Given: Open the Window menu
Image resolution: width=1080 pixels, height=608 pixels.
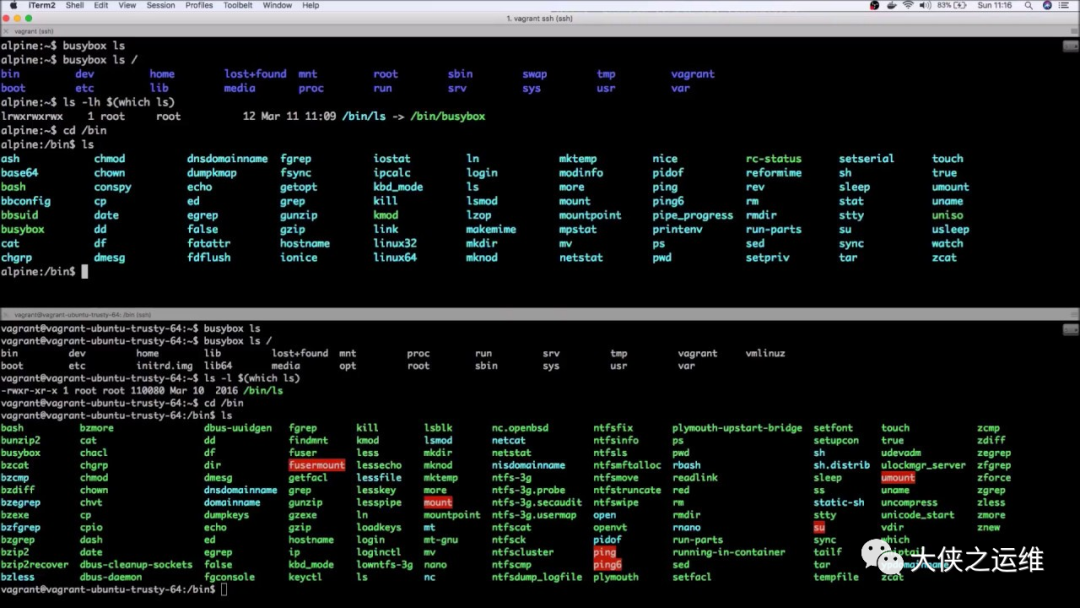Looking at the screenshot, I should pos(278,5).
